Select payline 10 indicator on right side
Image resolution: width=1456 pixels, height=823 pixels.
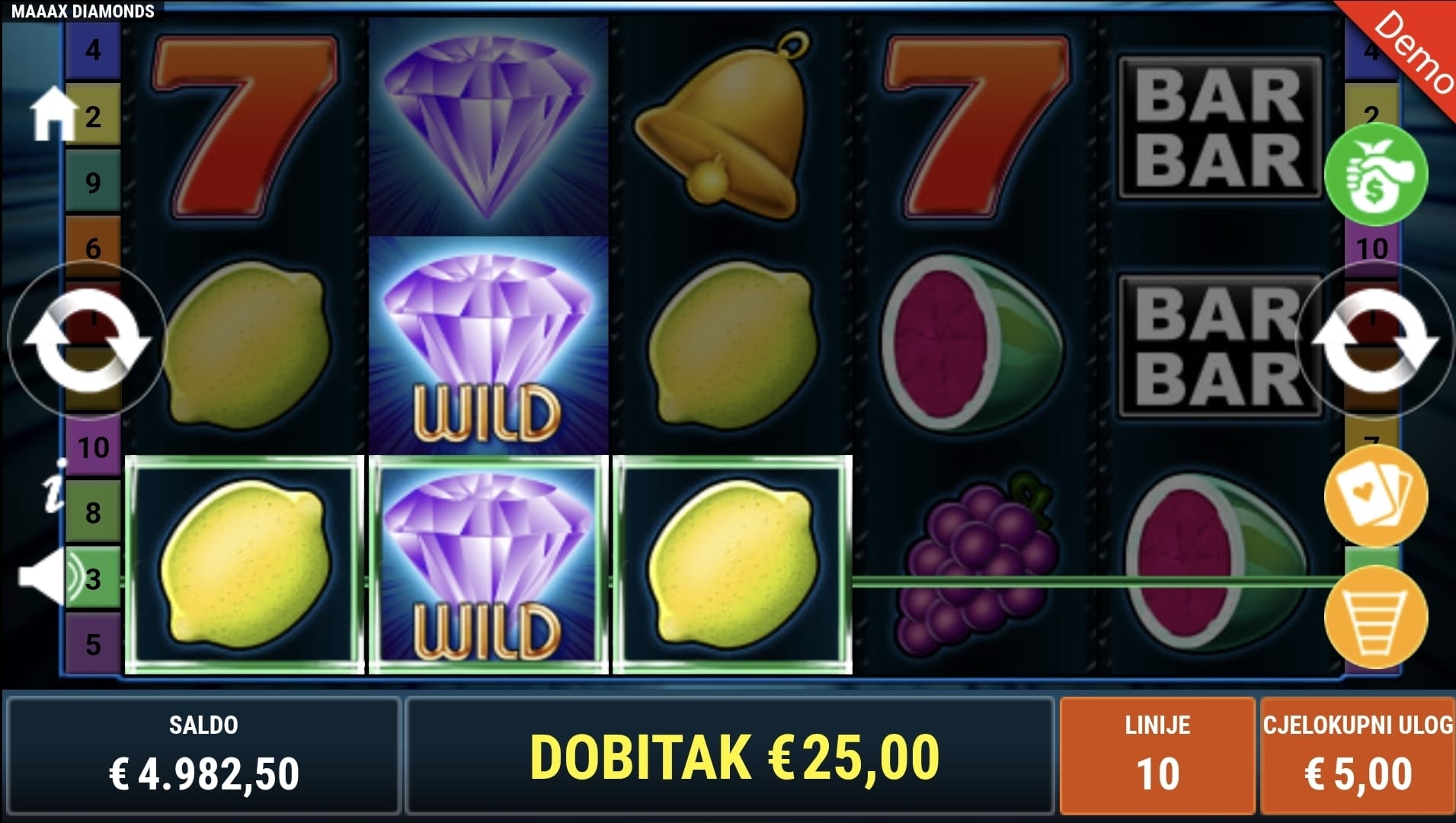click(1371, 248)
